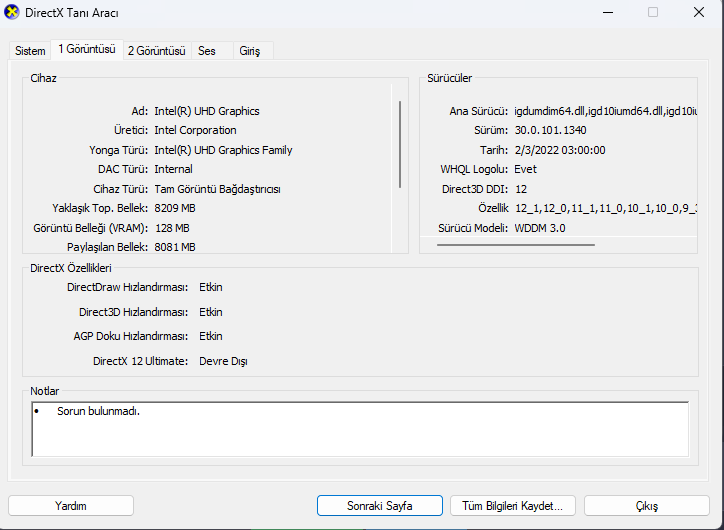Image resolution: width=724 pixels, height=530 pixels.
Task: Open the 2 Görüntüsü tab
Action: [x=157, y=51]
